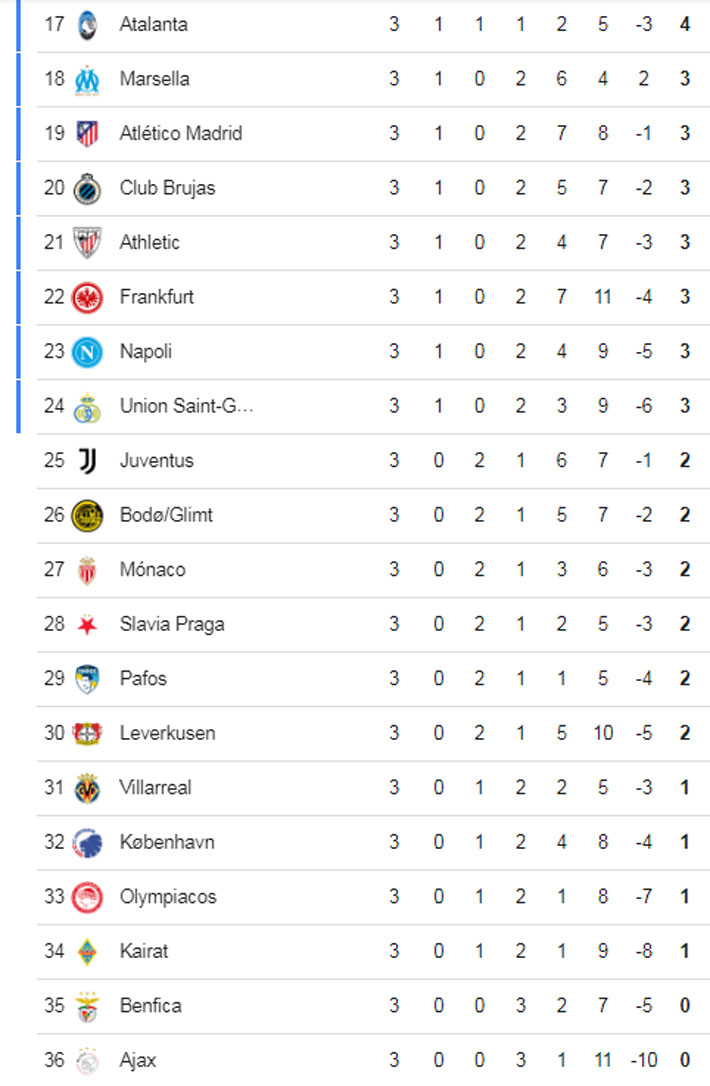This screenshot has height=1086, width=710.
Task: Select the Juventus J logo
Action: click(88, 461)
